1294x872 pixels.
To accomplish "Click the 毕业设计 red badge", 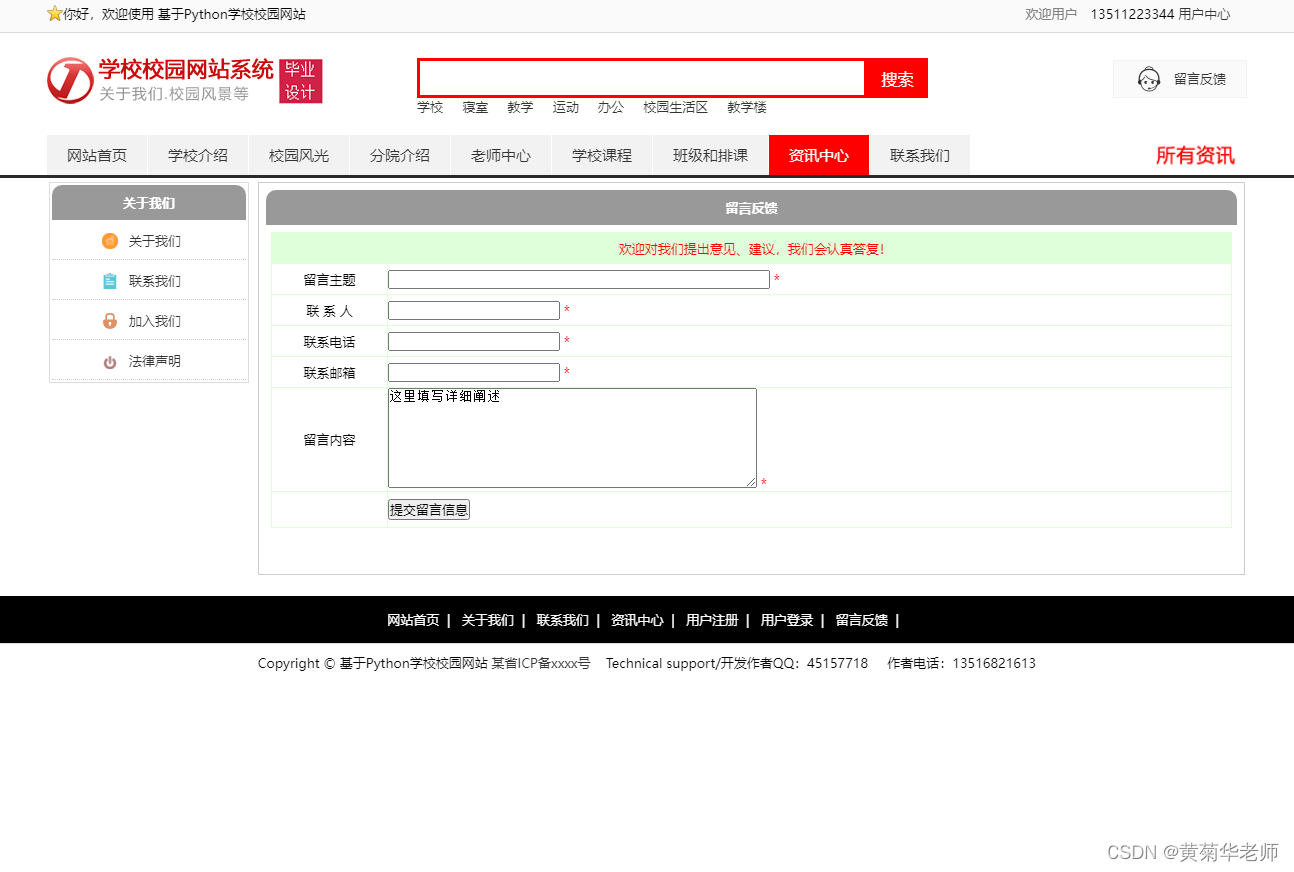I will click(301, 81).
